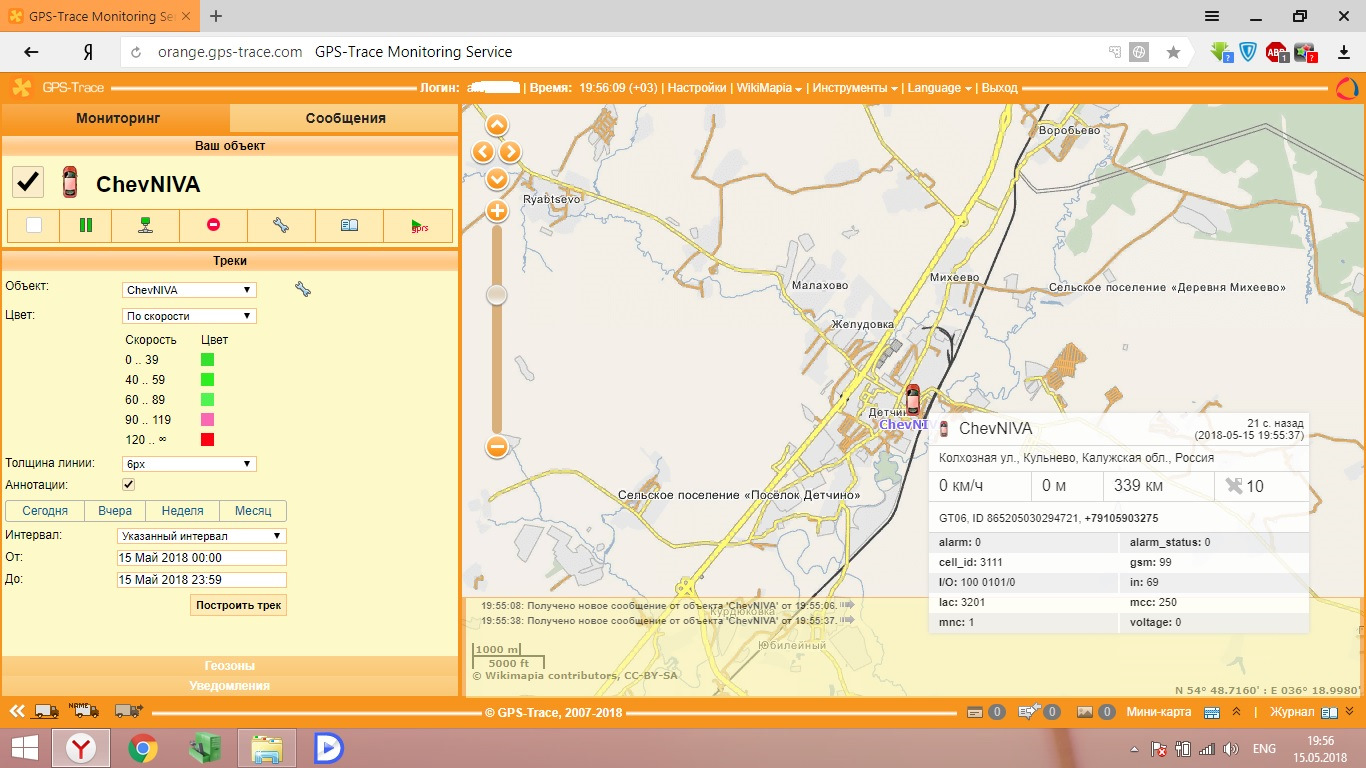Viewport: 1366px width, 768px height.
Task: Pan the map left with the arrow button
Action: [x=483, y=152]
